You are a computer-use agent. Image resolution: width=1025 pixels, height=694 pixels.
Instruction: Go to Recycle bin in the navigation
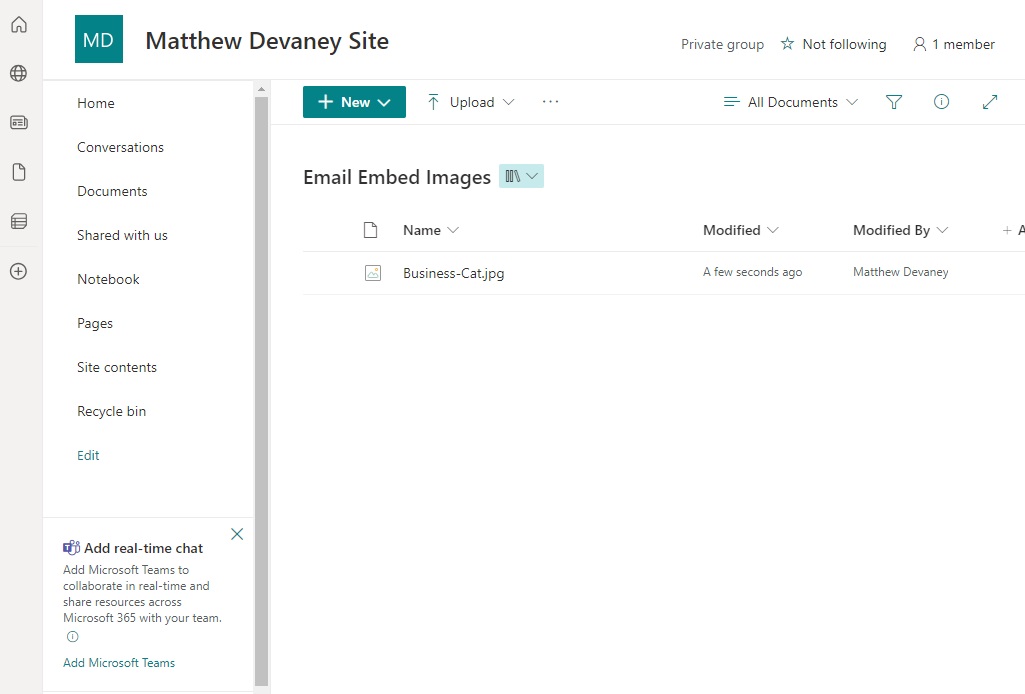[112, 411]
